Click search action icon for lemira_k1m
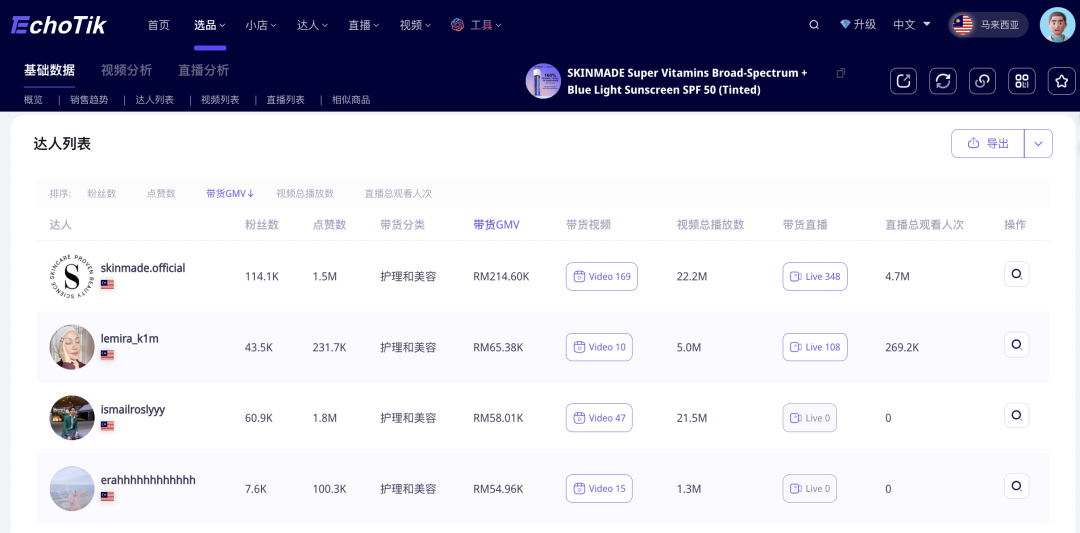Image resolution: width=1080 pixels, height=533 pixels. (x=1017, y=344)
